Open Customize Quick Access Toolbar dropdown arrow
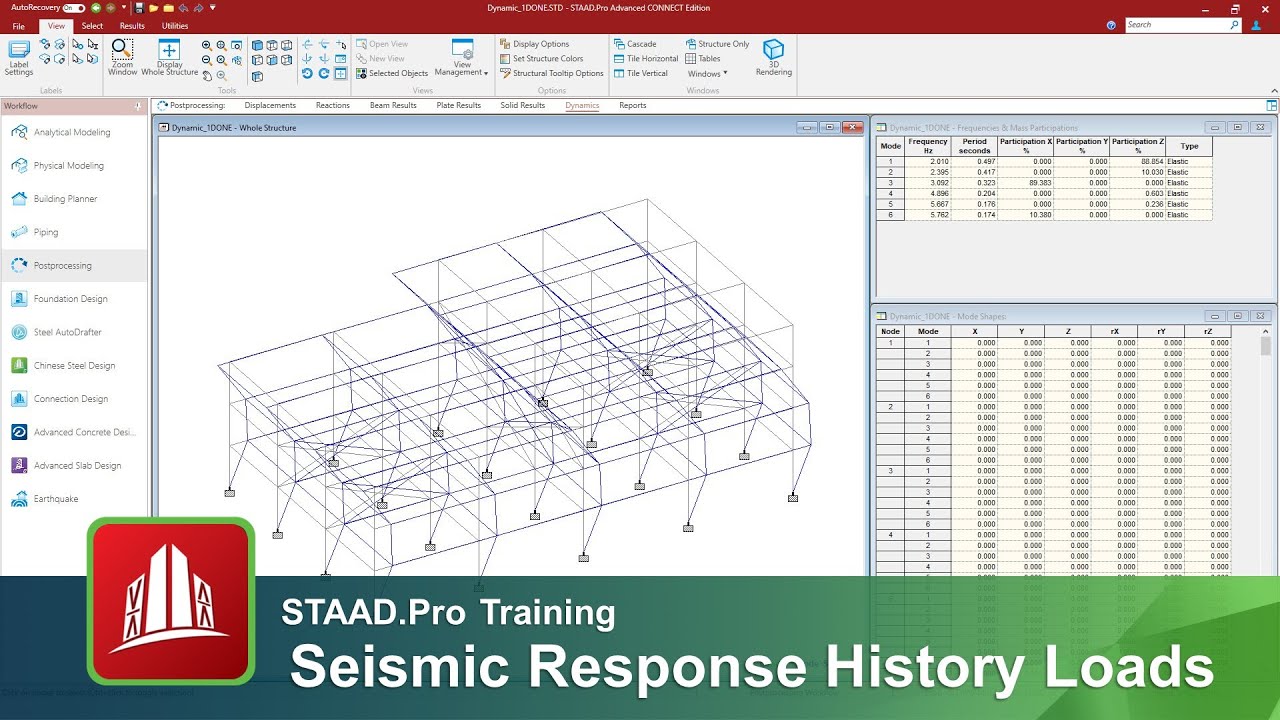 point(214,8)
